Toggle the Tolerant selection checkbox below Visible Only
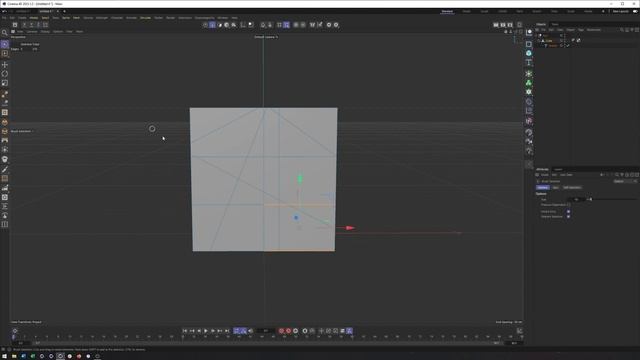 point(568,217)
